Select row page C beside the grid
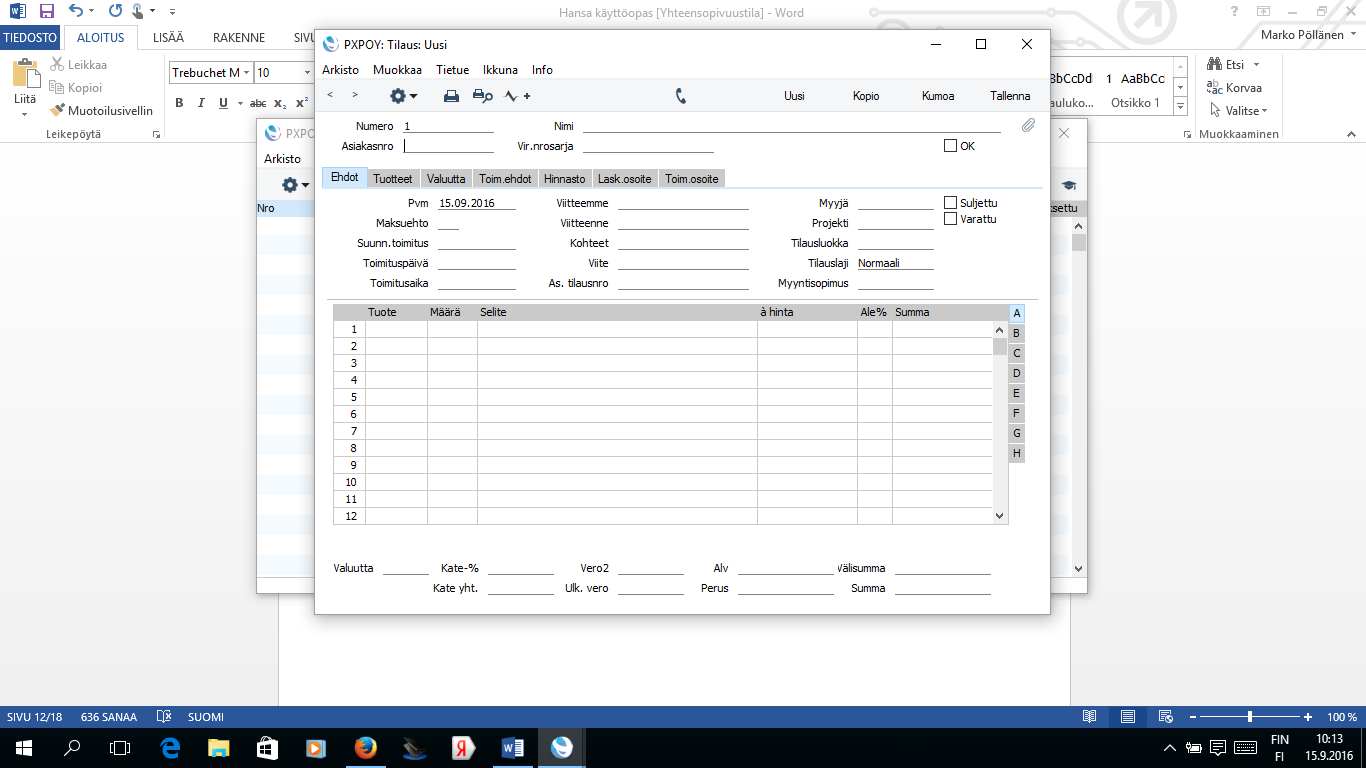 click(x=1017, y=353)
